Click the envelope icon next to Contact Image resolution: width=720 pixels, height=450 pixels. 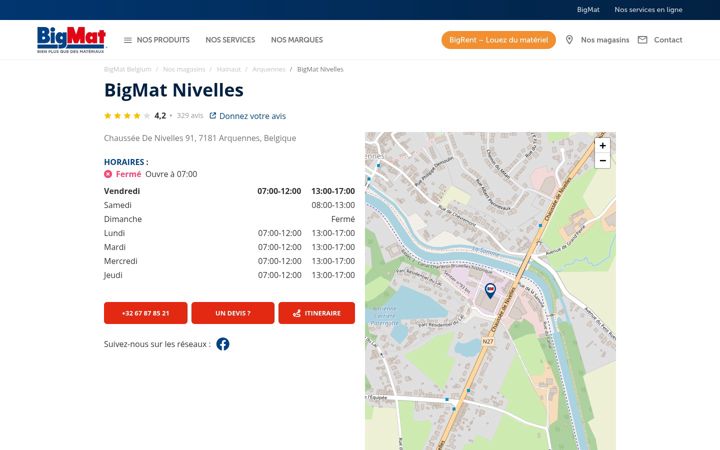[642, 40]
